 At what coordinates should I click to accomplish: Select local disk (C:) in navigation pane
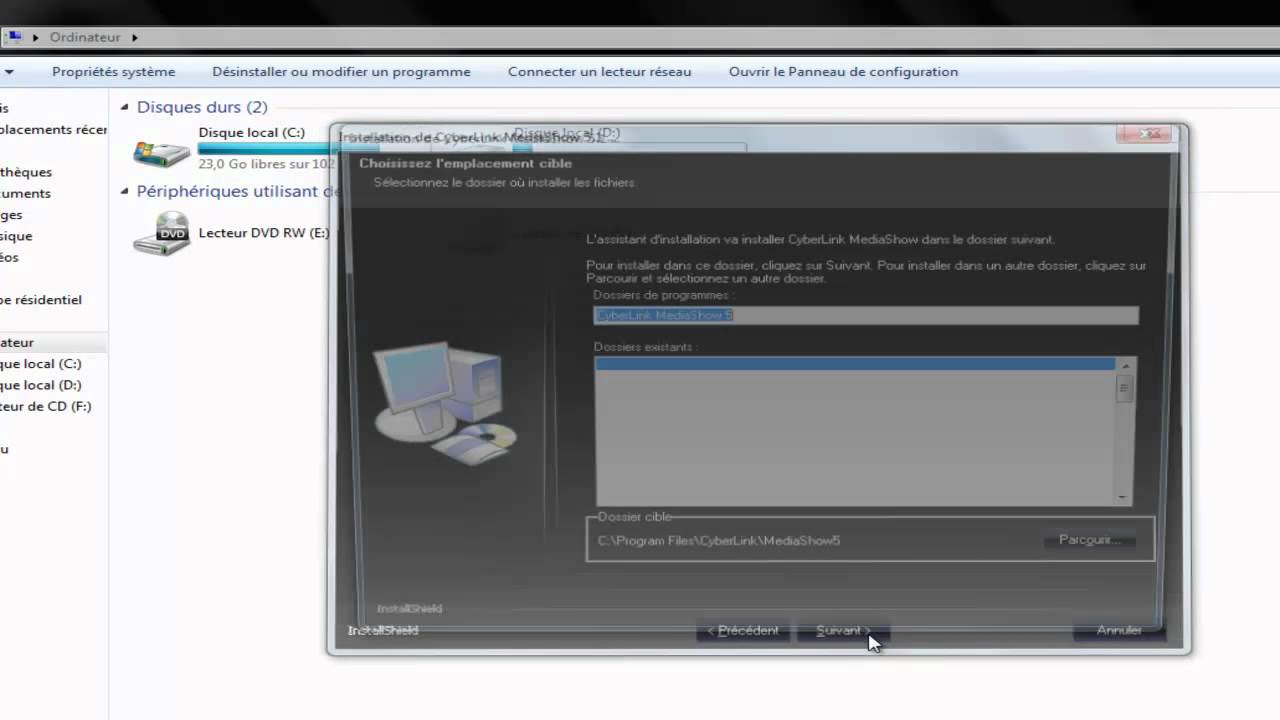coord(41,364)
